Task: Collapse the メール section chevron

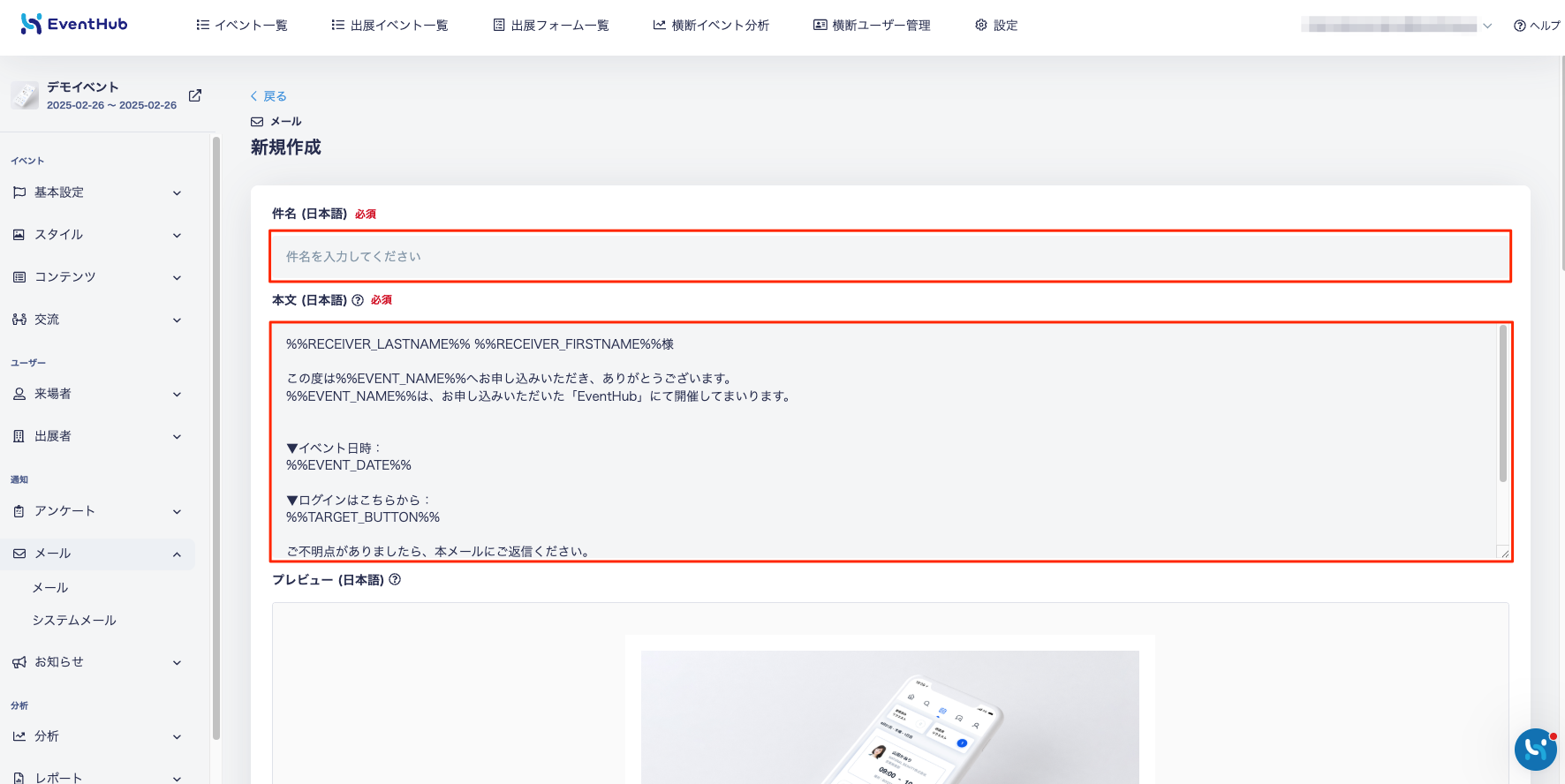Action: coord(177,554)
